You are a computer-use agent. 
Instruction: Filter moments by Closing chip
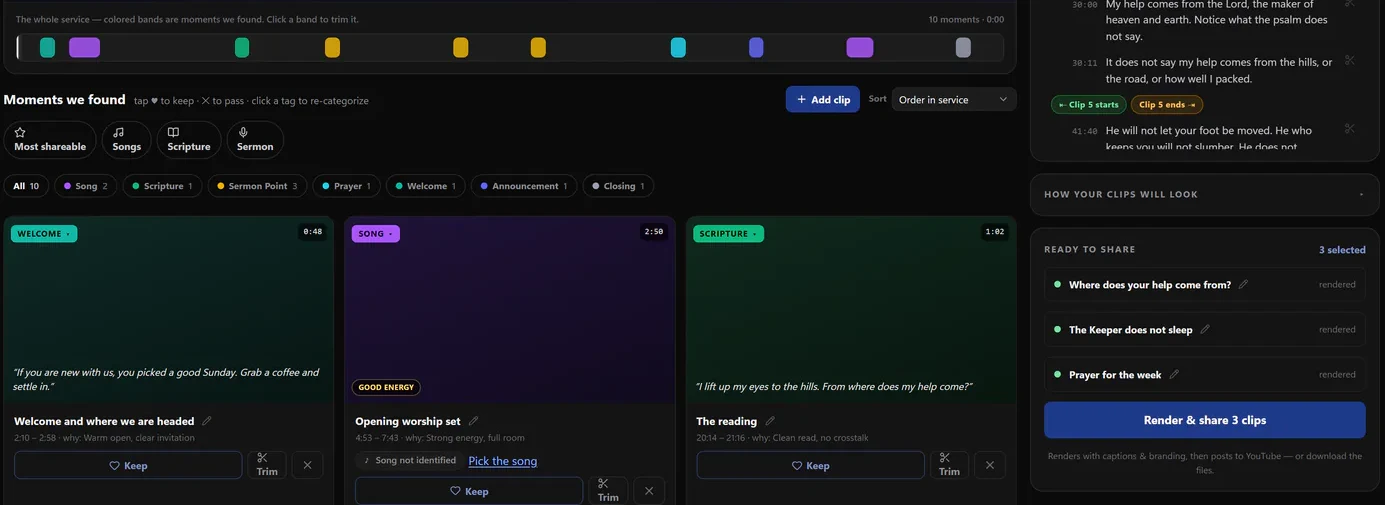pyautogui.click(x=619, y=186)
